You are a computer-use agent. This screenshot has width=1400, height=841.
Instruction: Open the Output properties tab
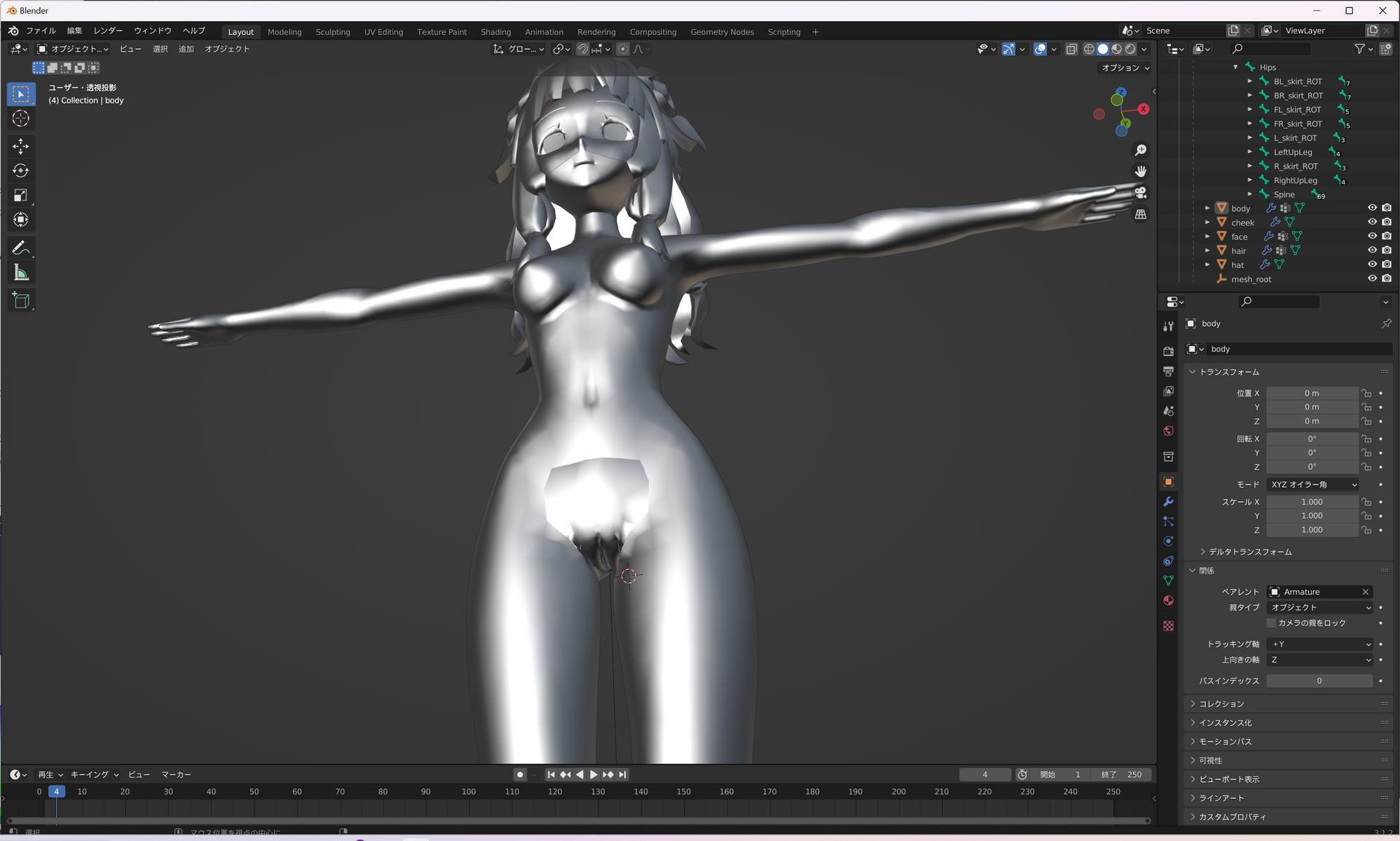(x=1168, y=372)
